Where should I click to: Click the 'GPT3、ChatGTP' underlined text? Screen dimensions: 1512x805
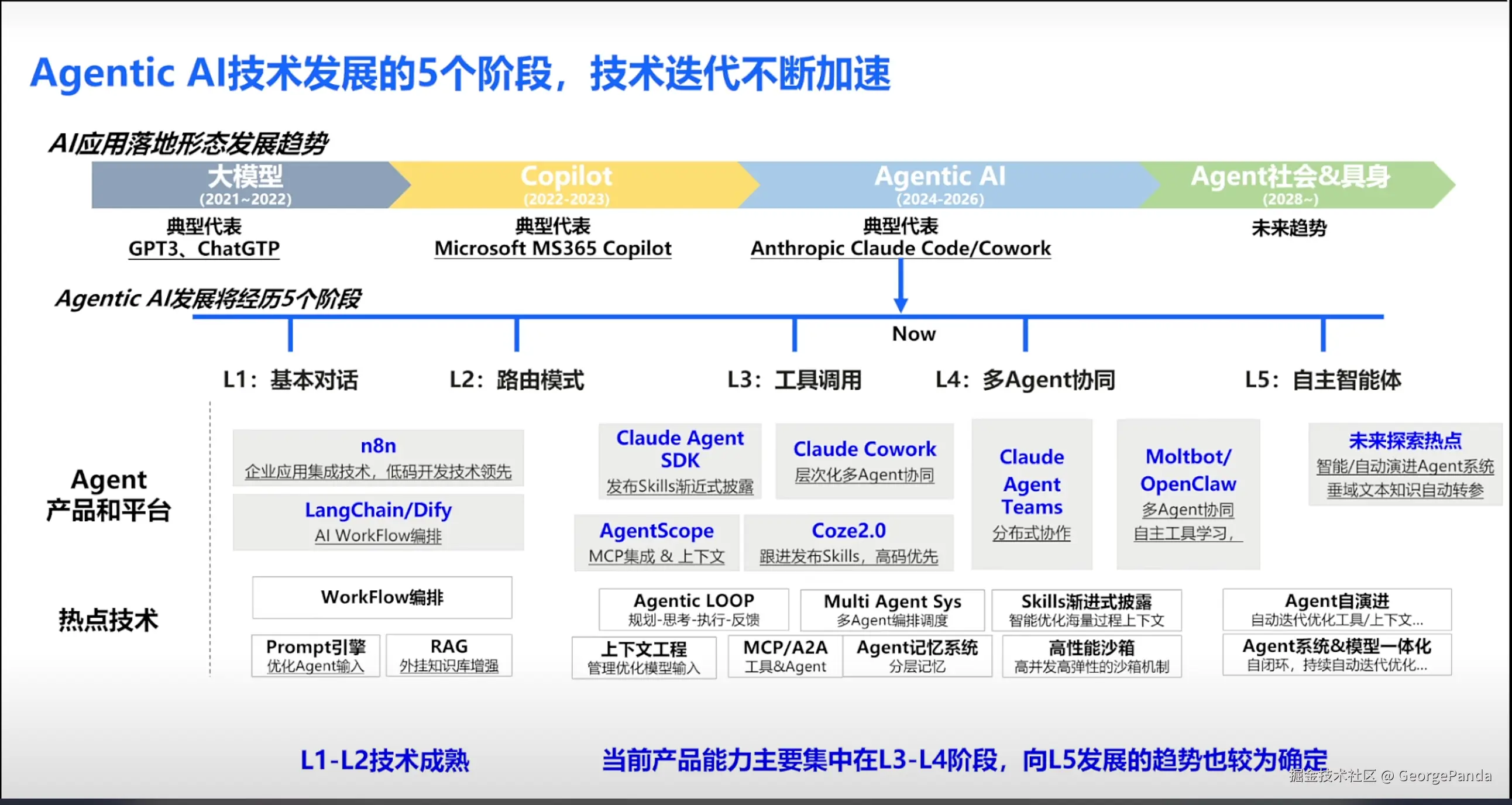204,249
